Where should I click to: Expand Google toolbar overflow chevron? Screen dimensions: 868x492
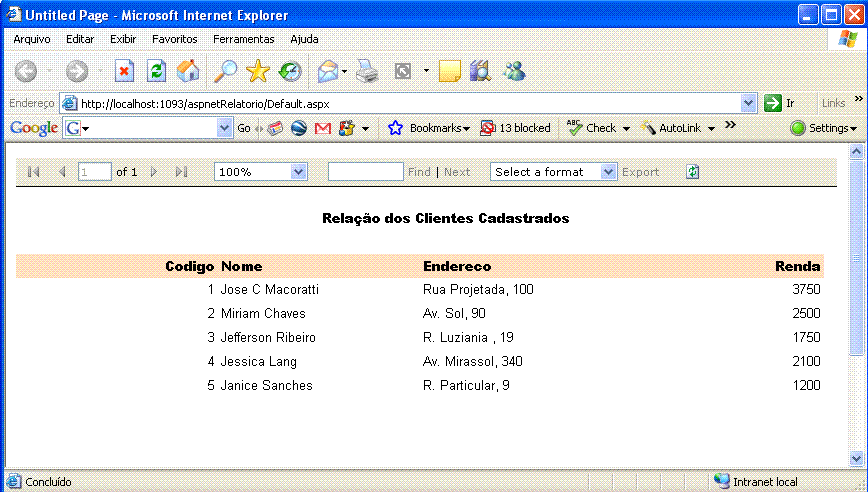tap(731, 125)
